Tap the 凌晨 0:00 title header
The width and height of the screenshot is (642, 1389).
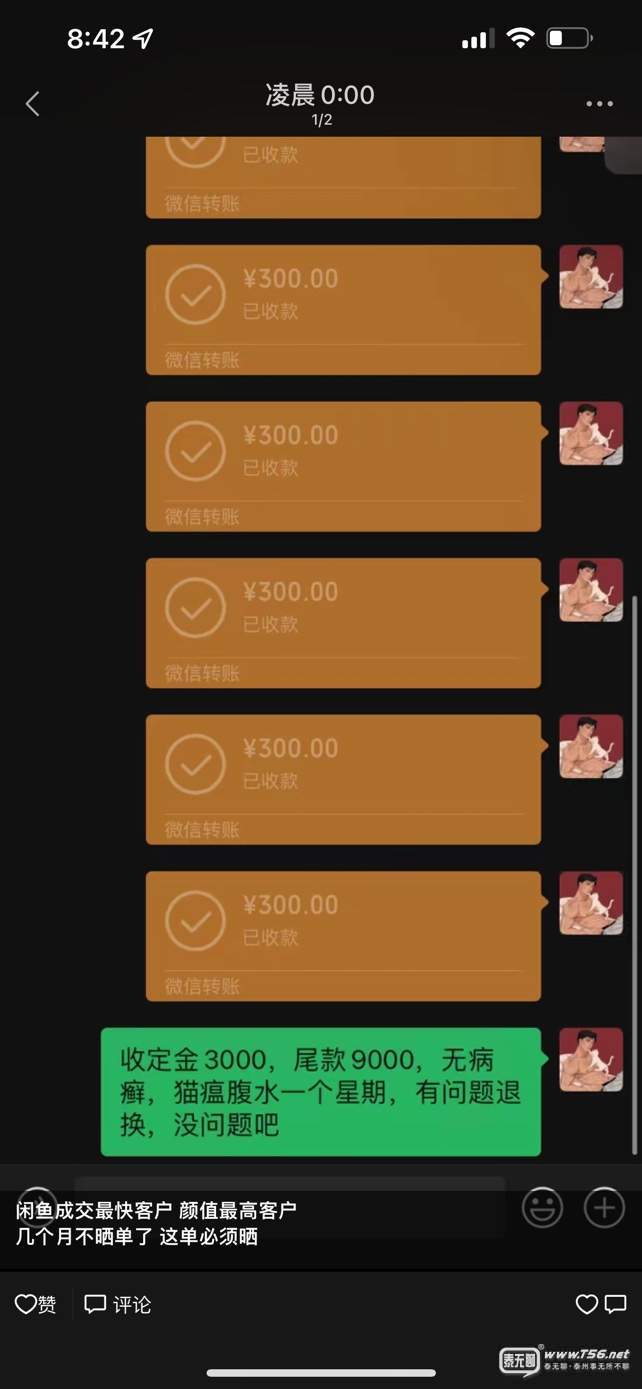[320, 95]
